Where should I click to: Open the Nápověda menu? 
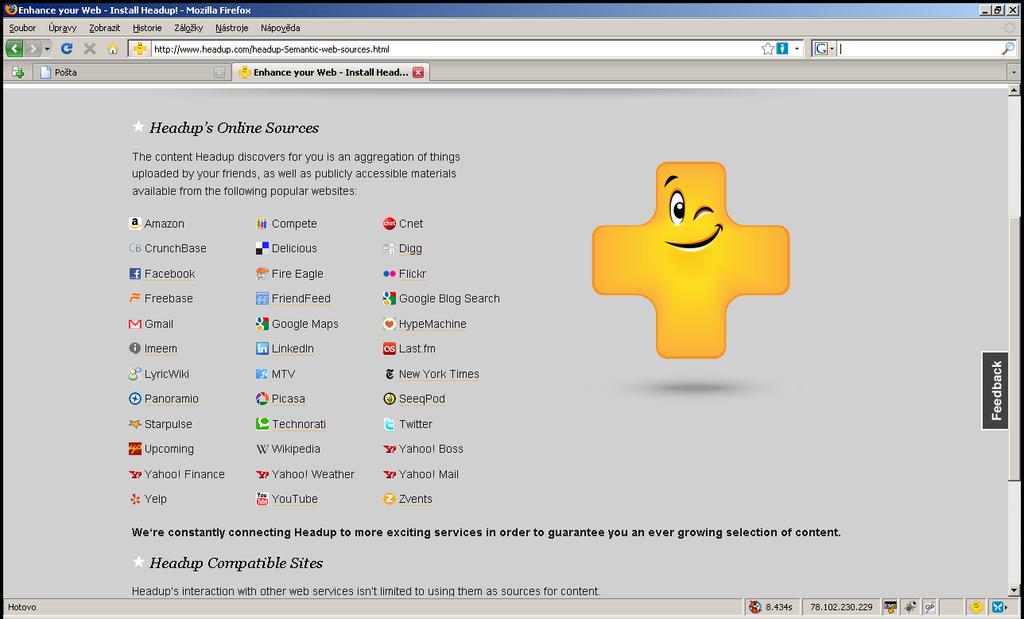click(280, 27)
